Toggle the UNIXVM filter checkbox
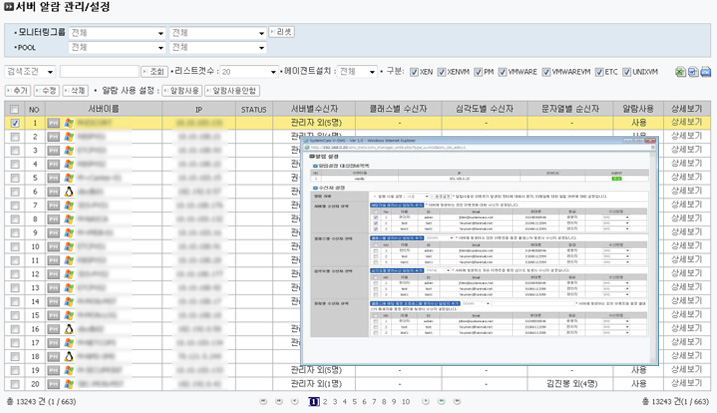Viewport: 717px width, 413px height. tap(626, 72)
